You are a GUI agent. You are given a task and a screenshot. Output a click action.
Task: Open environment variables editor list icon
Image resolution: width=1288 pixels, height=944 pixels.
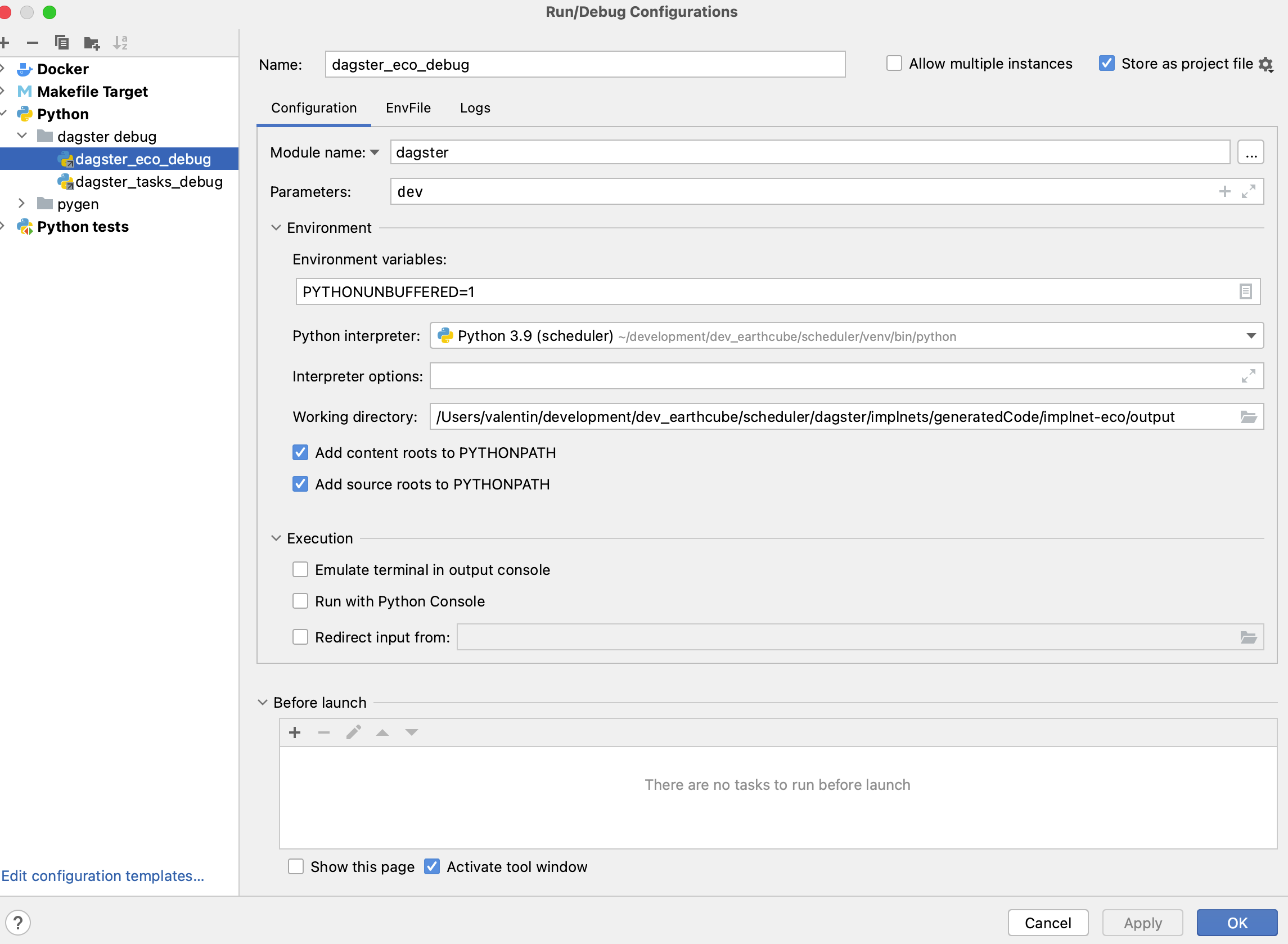point(1246,291)
